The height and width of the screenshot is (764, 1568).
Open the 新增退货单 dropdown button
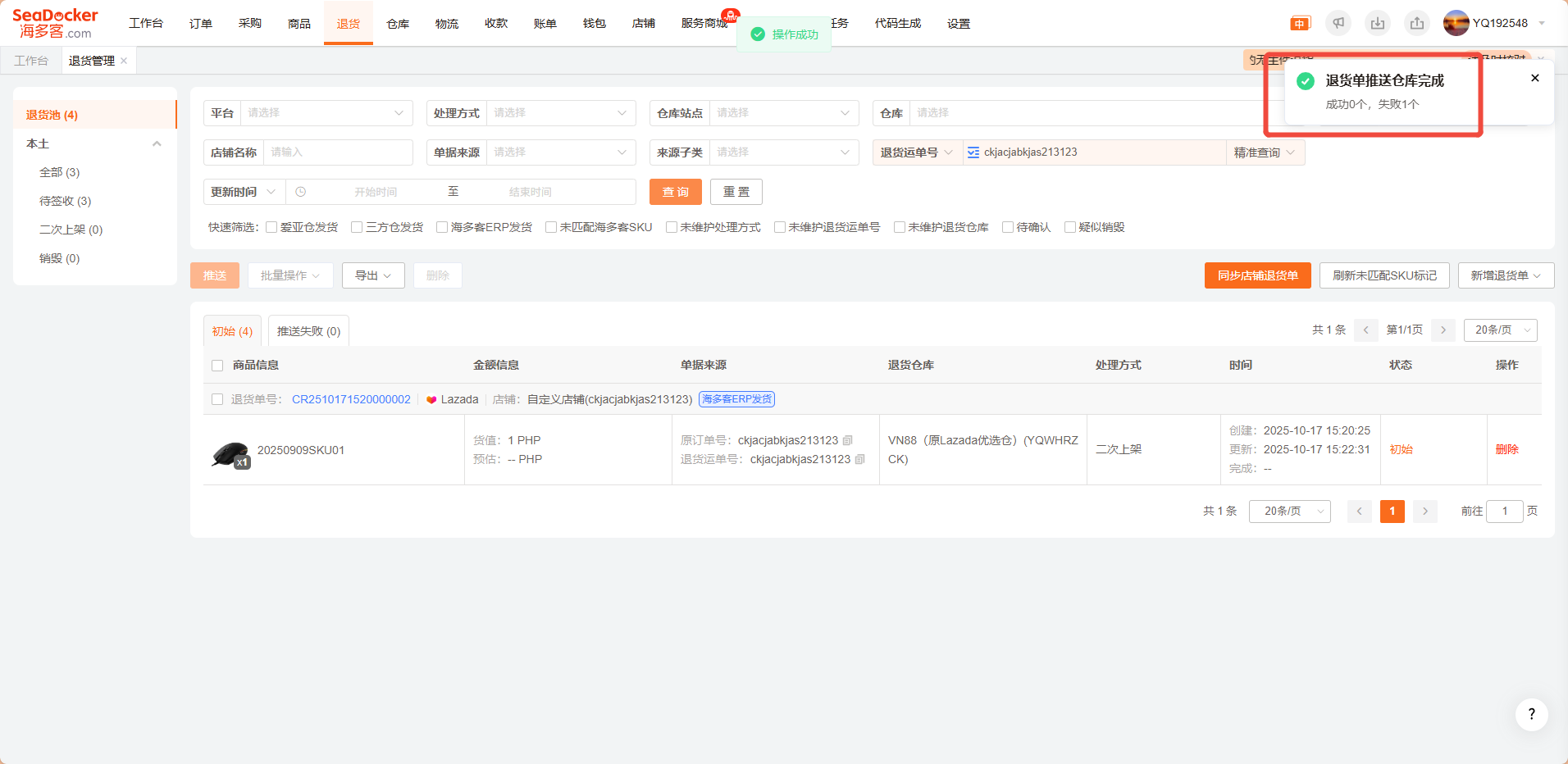pyautogui.click(x=1506, y=276)
